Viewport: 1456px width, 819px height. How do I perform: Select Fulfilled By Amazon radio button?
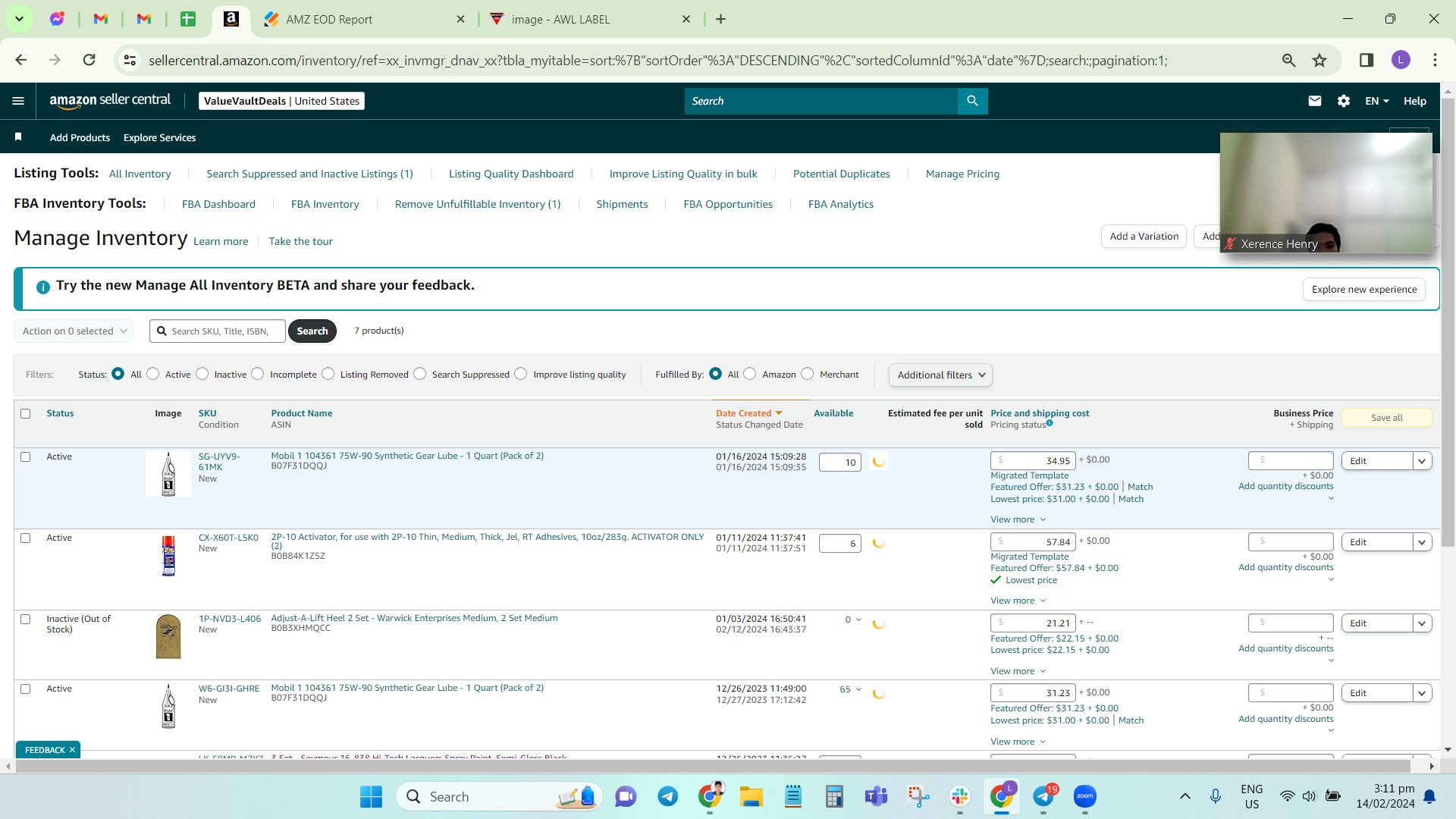click(750, 374)
